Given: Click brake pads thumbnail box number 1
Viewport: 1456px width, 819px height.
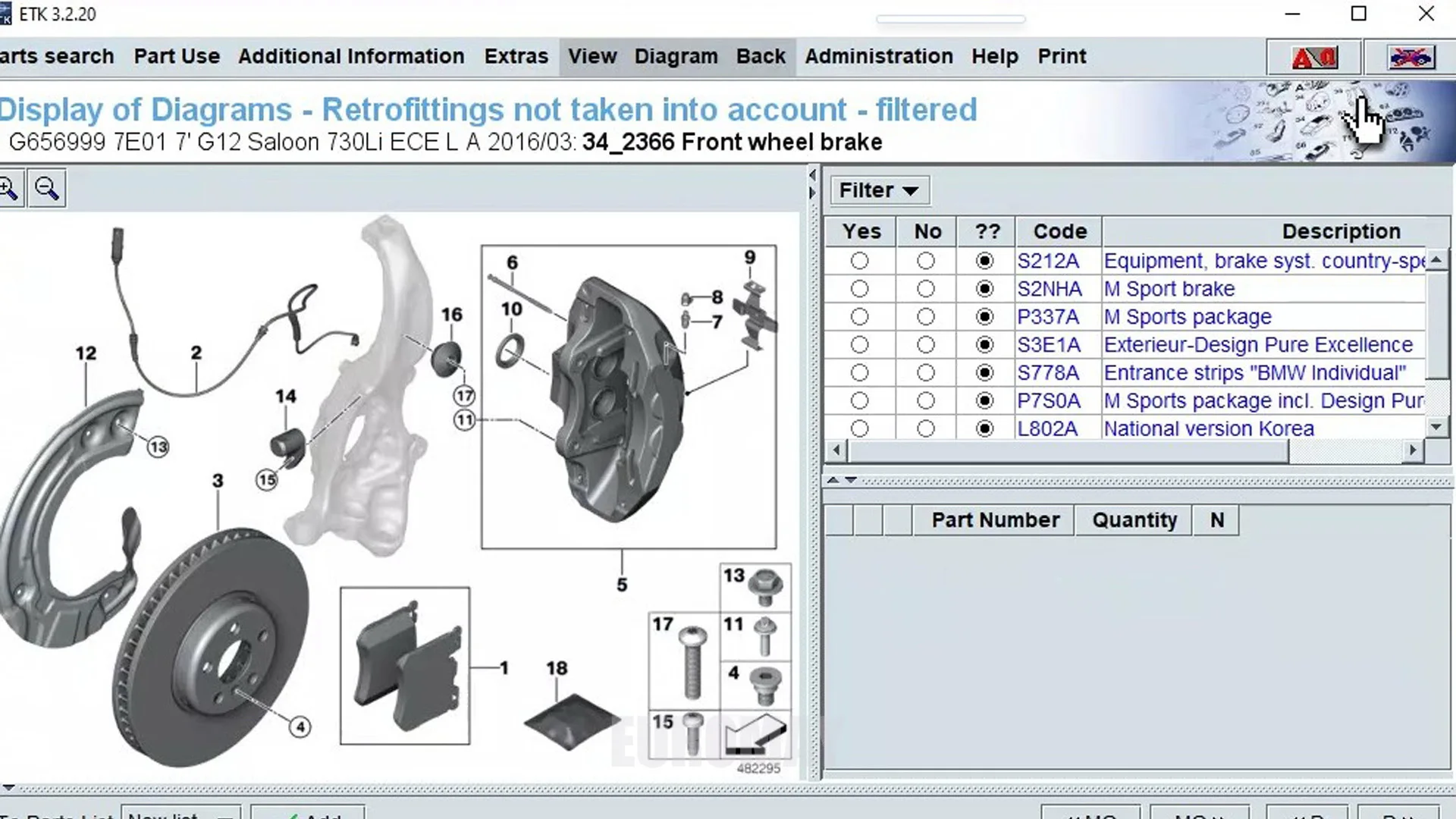Looking at the screenshot, I should tap(405, 666).
